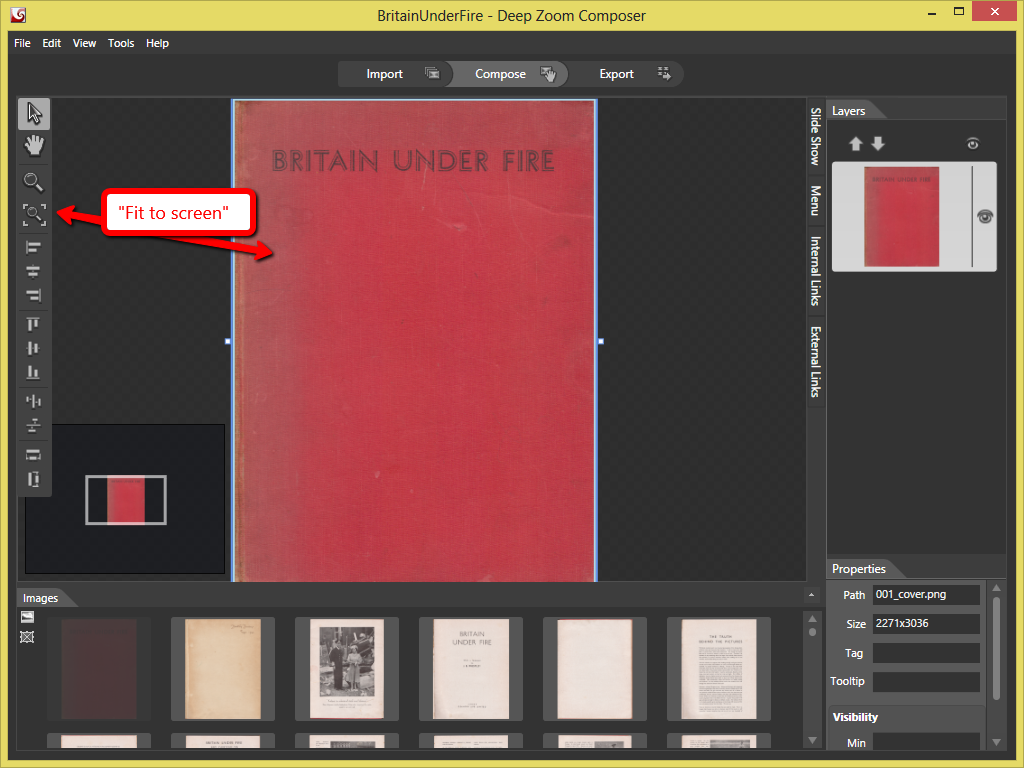The height and width of the screenshot is (768, 1024).
Task: Align selected images to vertical middles
Action: (x=33, y=348)
